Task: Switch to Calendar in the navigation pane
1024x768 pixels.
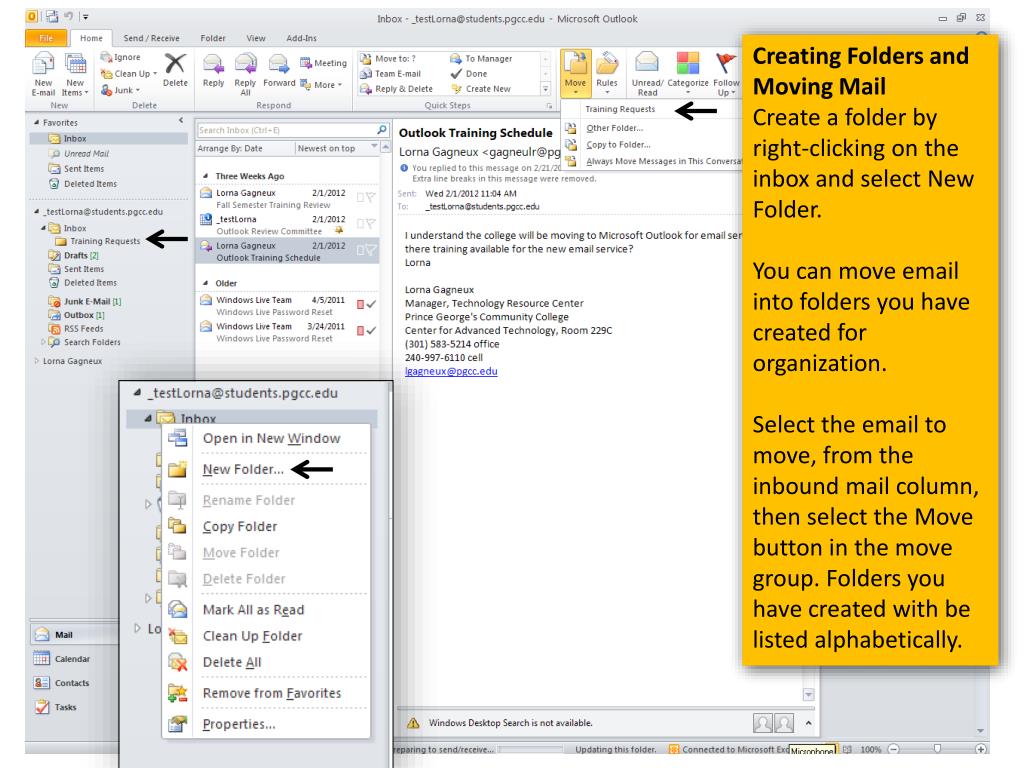Action: [x=62, y=659]
